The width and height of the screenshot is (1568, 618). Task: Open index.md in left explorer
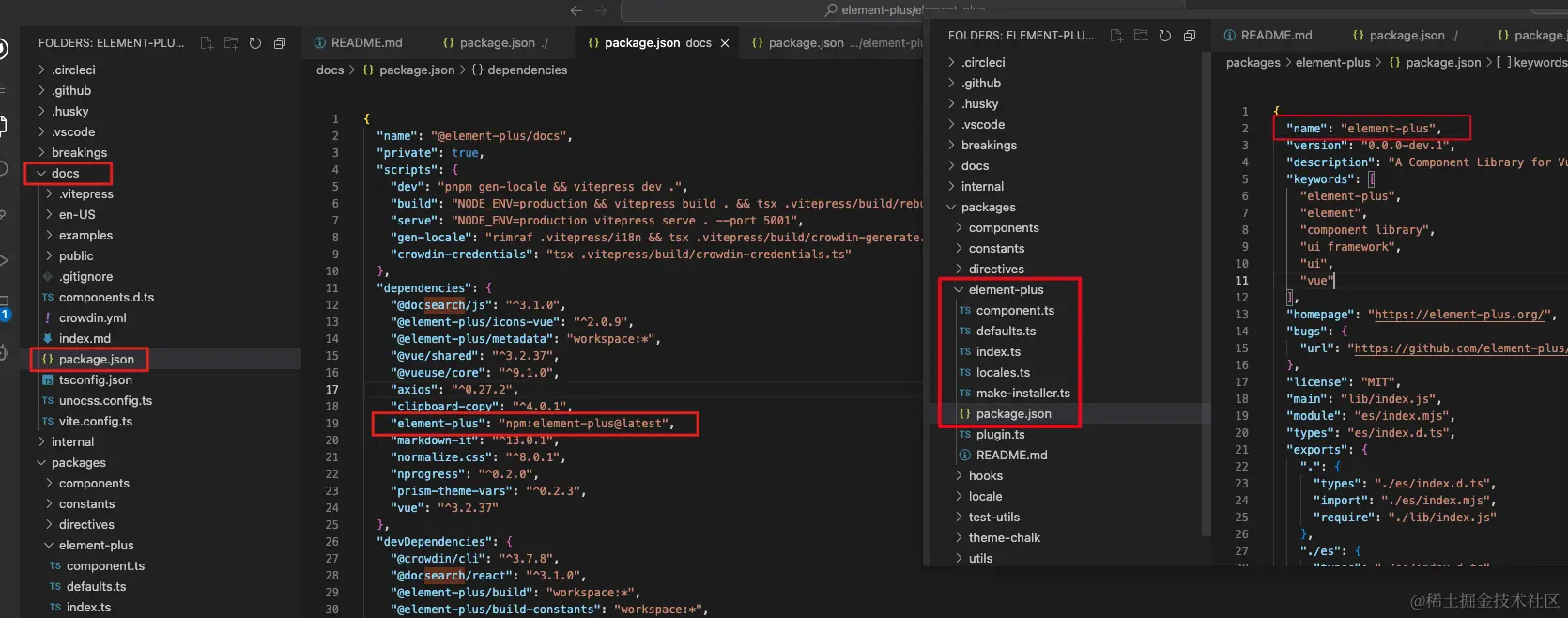85,339
